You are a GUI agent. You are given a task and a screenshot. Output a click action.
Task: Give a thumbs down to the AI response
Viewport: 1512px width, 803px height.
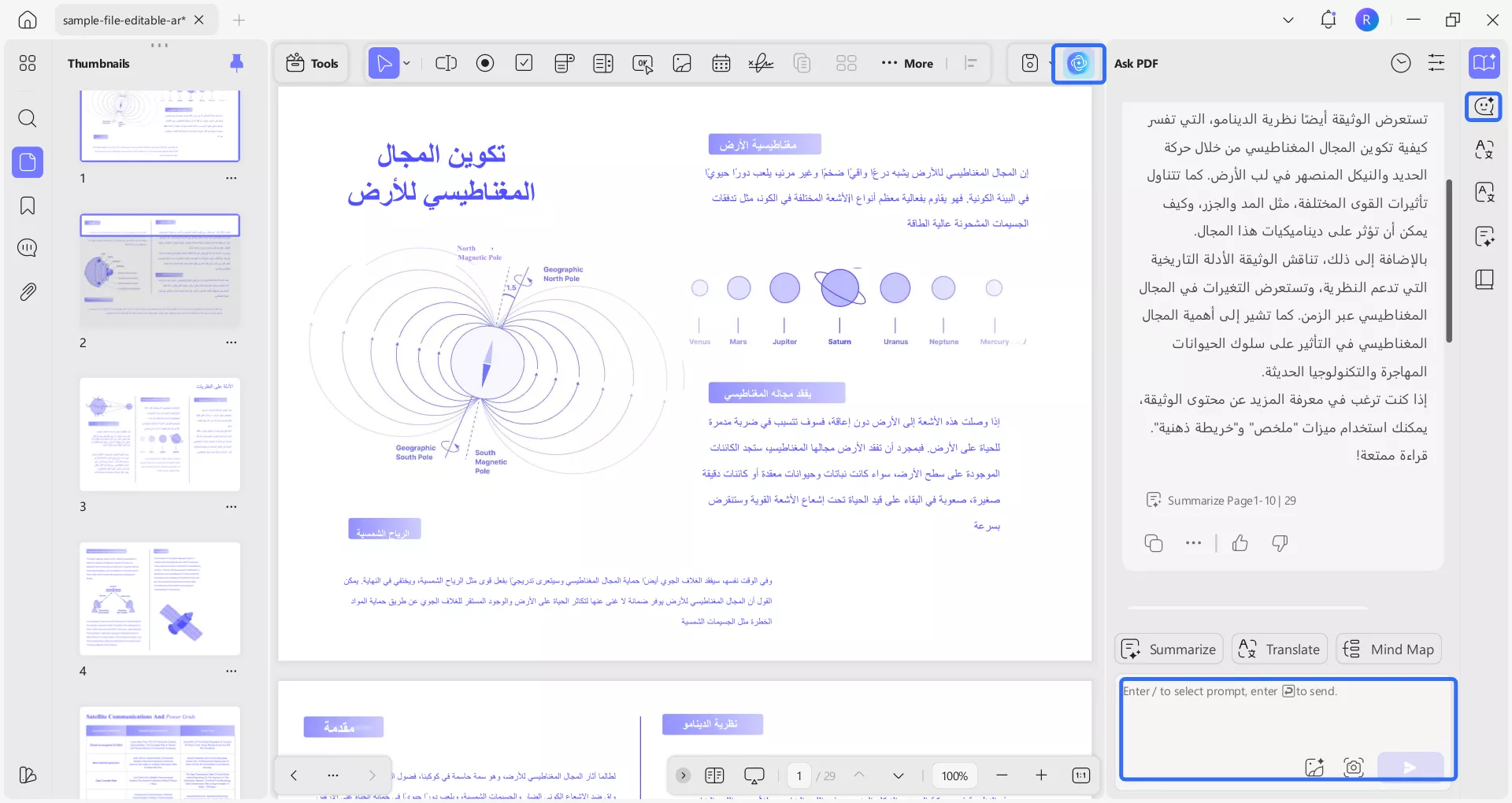1279,543
